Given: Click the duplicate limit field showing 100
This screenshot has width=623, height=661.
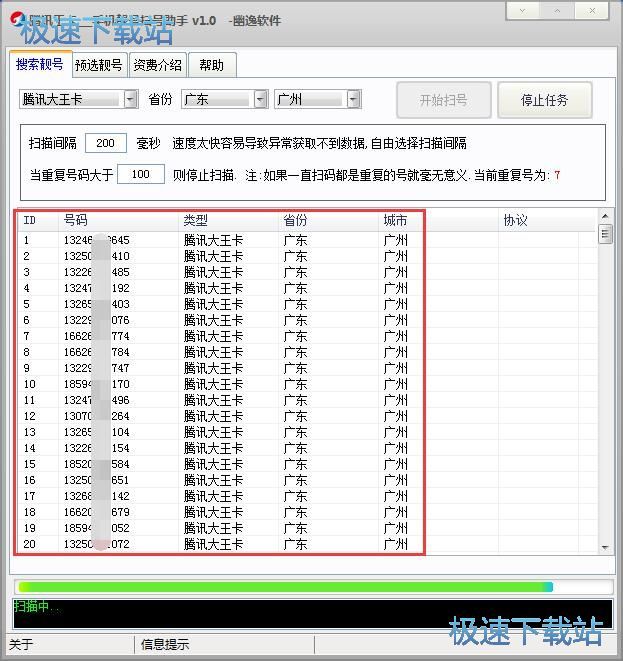Looking at the screenshot, I should pyautogui.click(x=140, y=174).
